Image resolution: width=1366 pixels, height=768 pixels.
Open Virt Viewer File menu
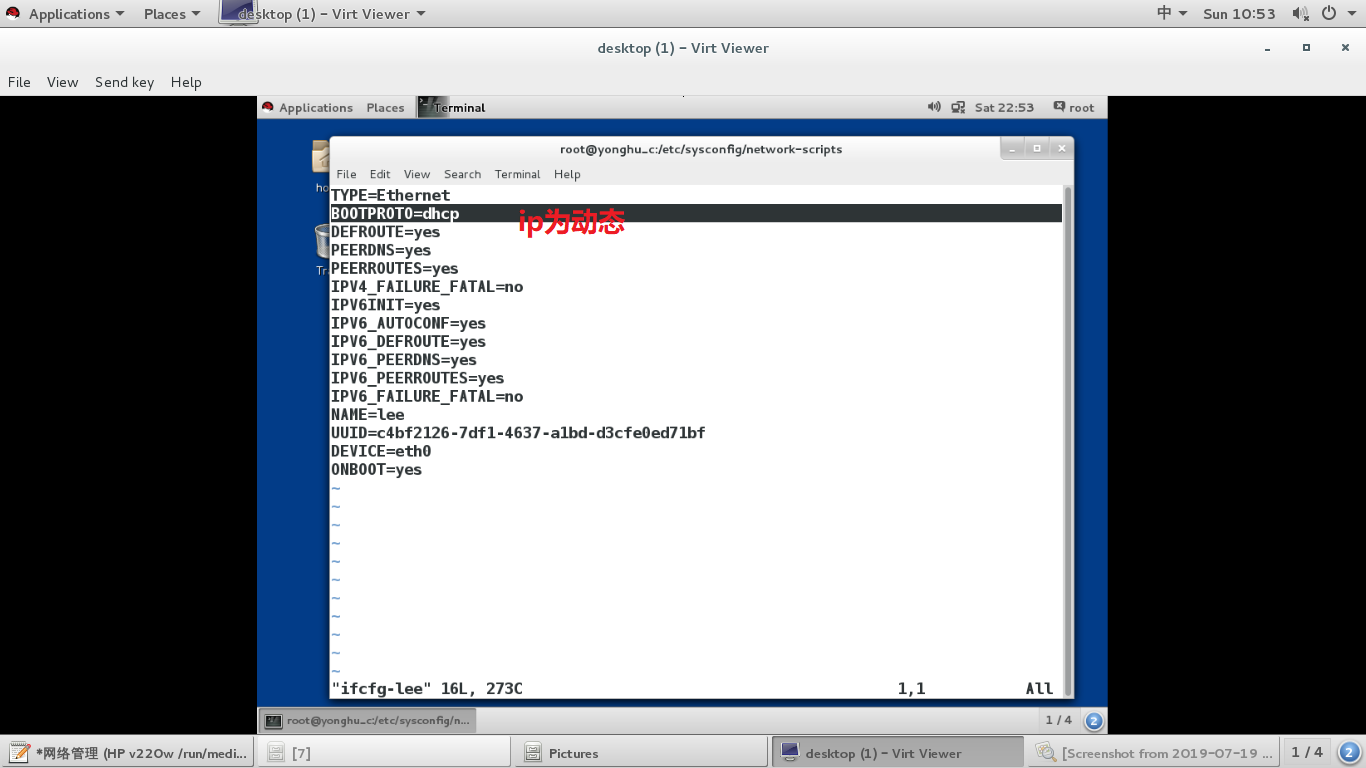tap(19, 82)
